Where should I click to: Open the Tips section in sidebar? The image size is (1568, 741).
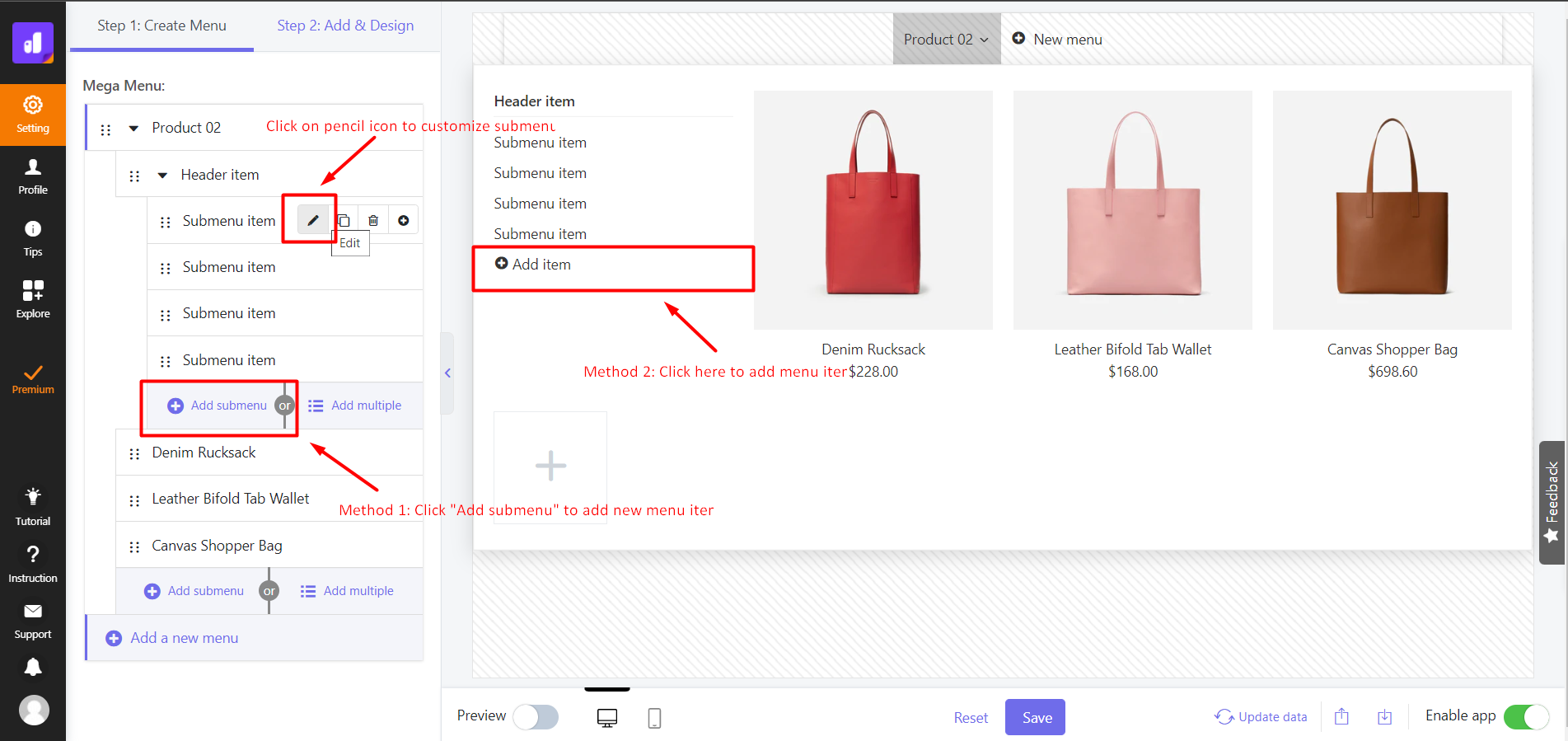click(x=33, y=237)
